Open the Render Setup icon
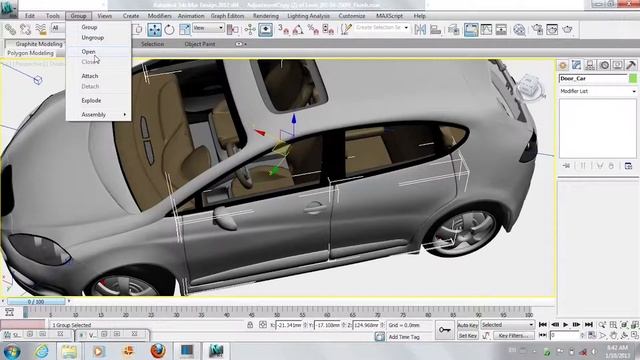 pos(537,29)
